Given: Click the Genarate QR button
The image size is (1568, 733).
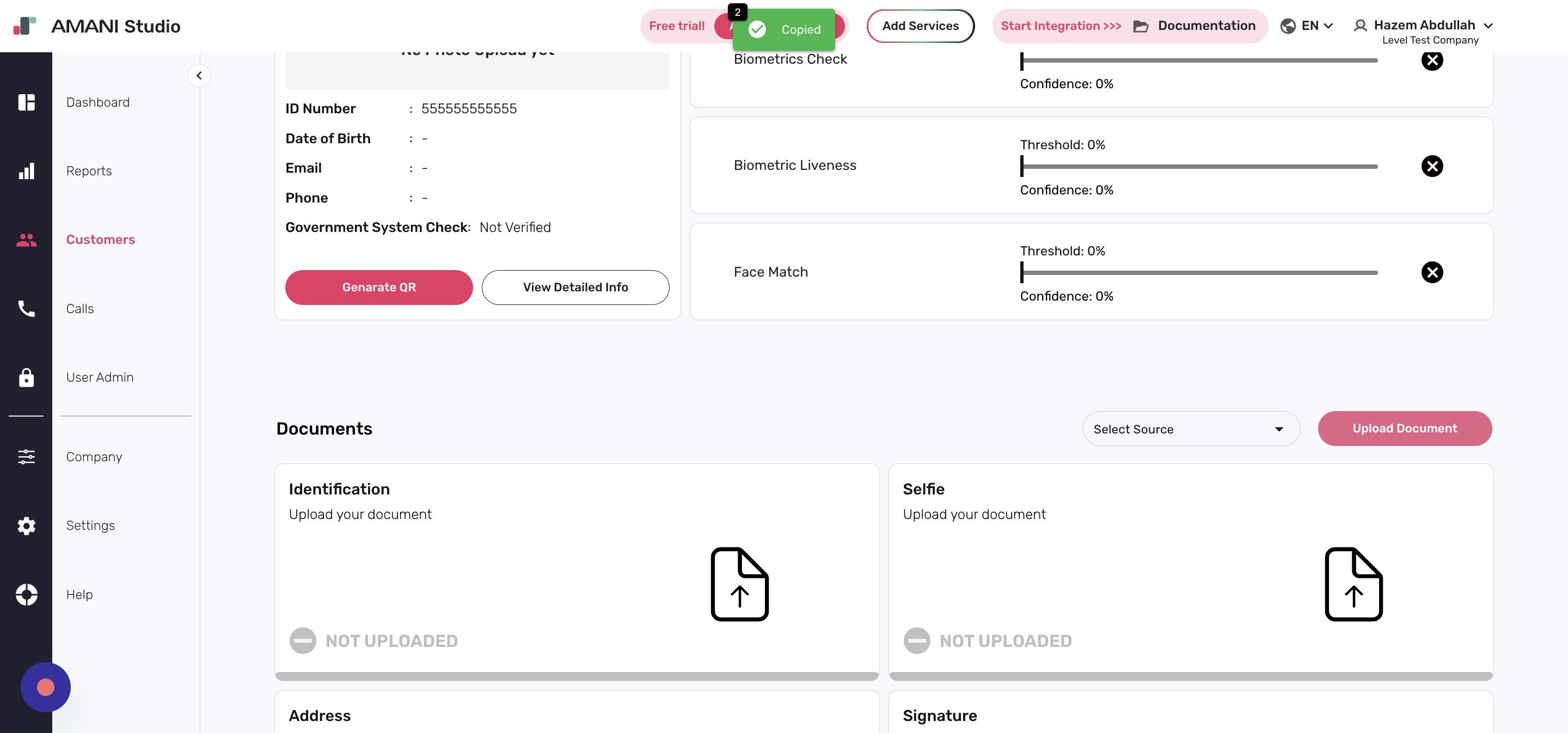Looking at the screenshot, I should point(378,288).
